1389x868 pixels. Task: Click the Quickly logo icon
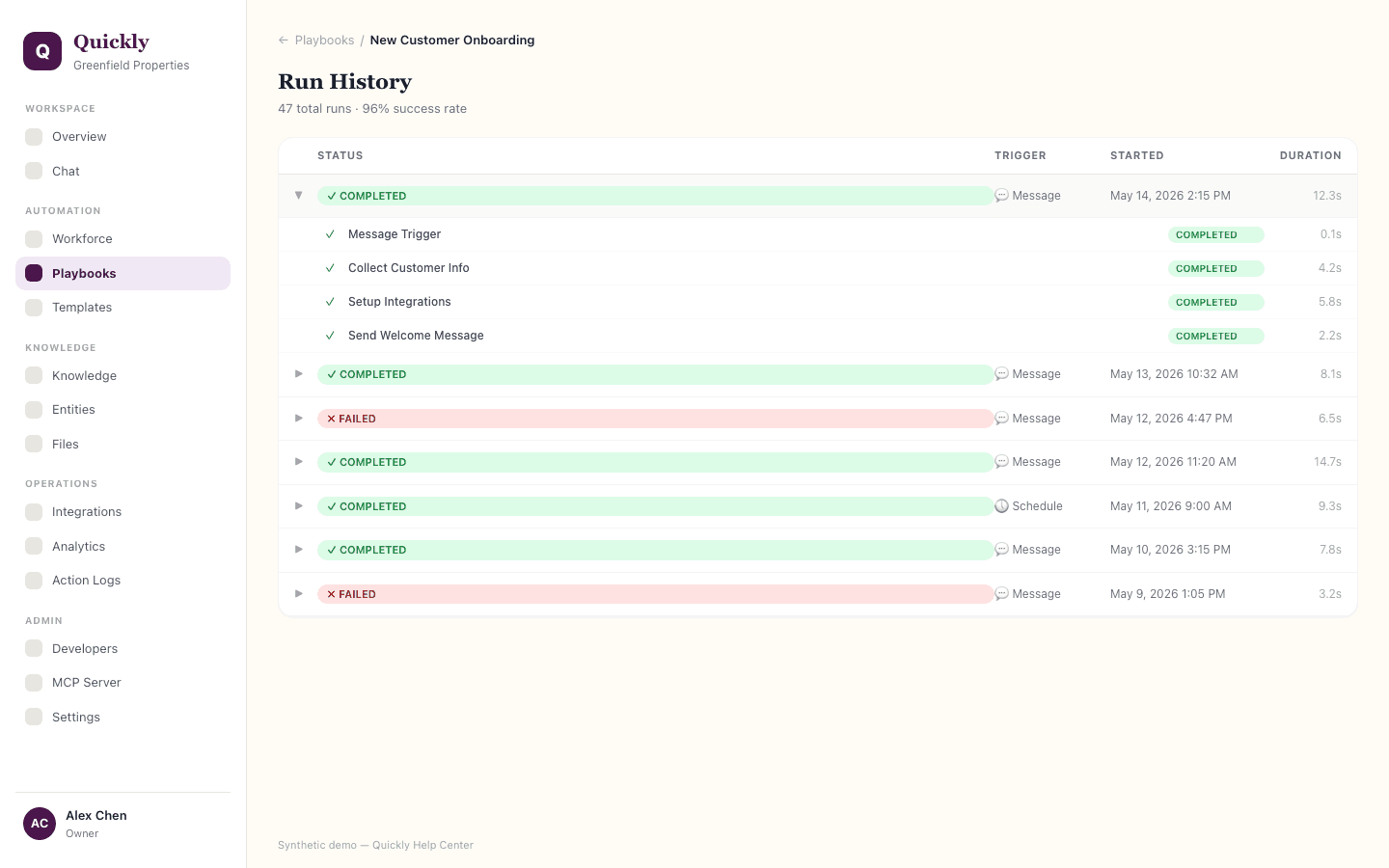point(42,51)
